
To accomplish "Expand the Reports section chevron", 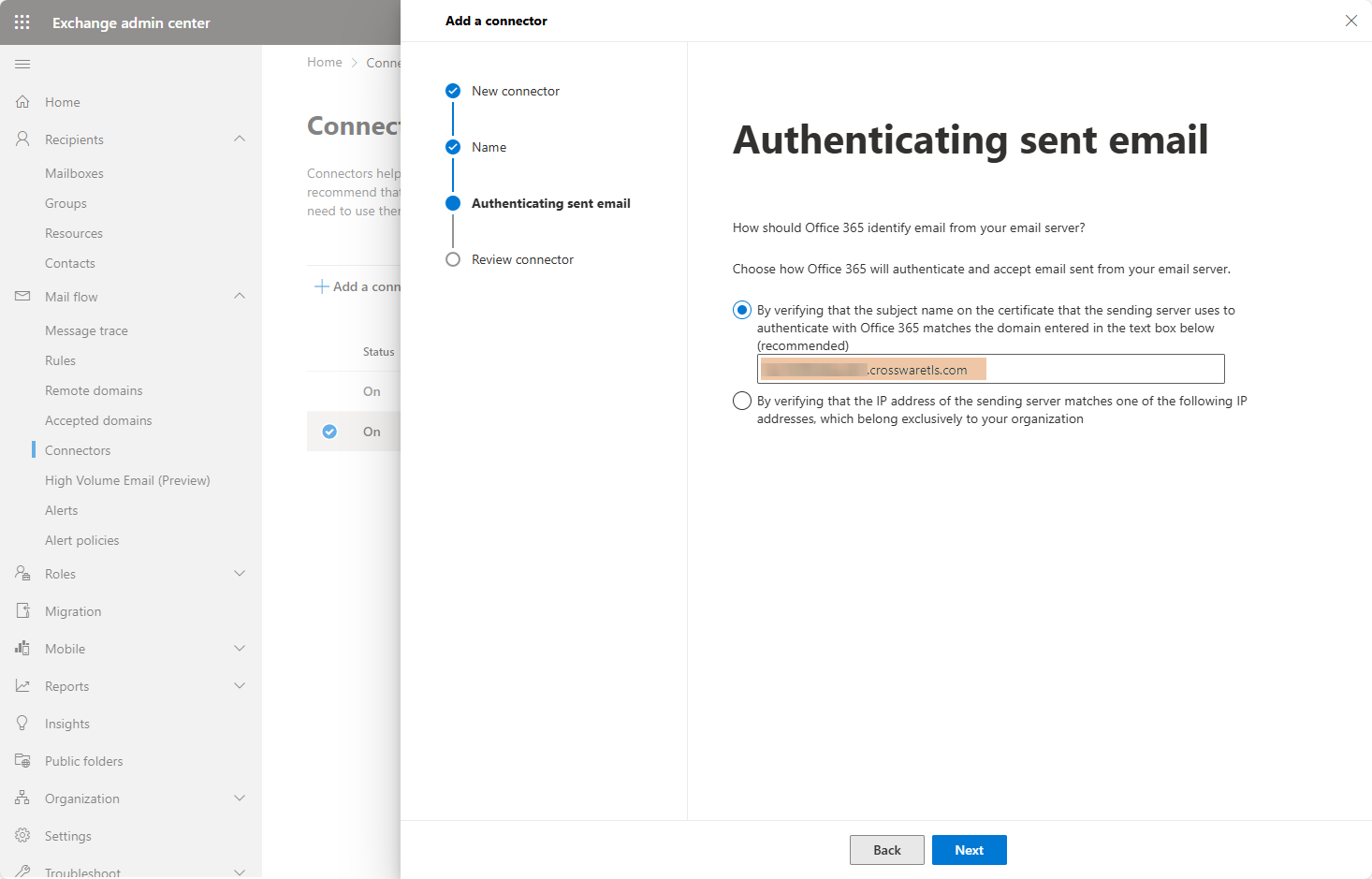I will [240, 686].
